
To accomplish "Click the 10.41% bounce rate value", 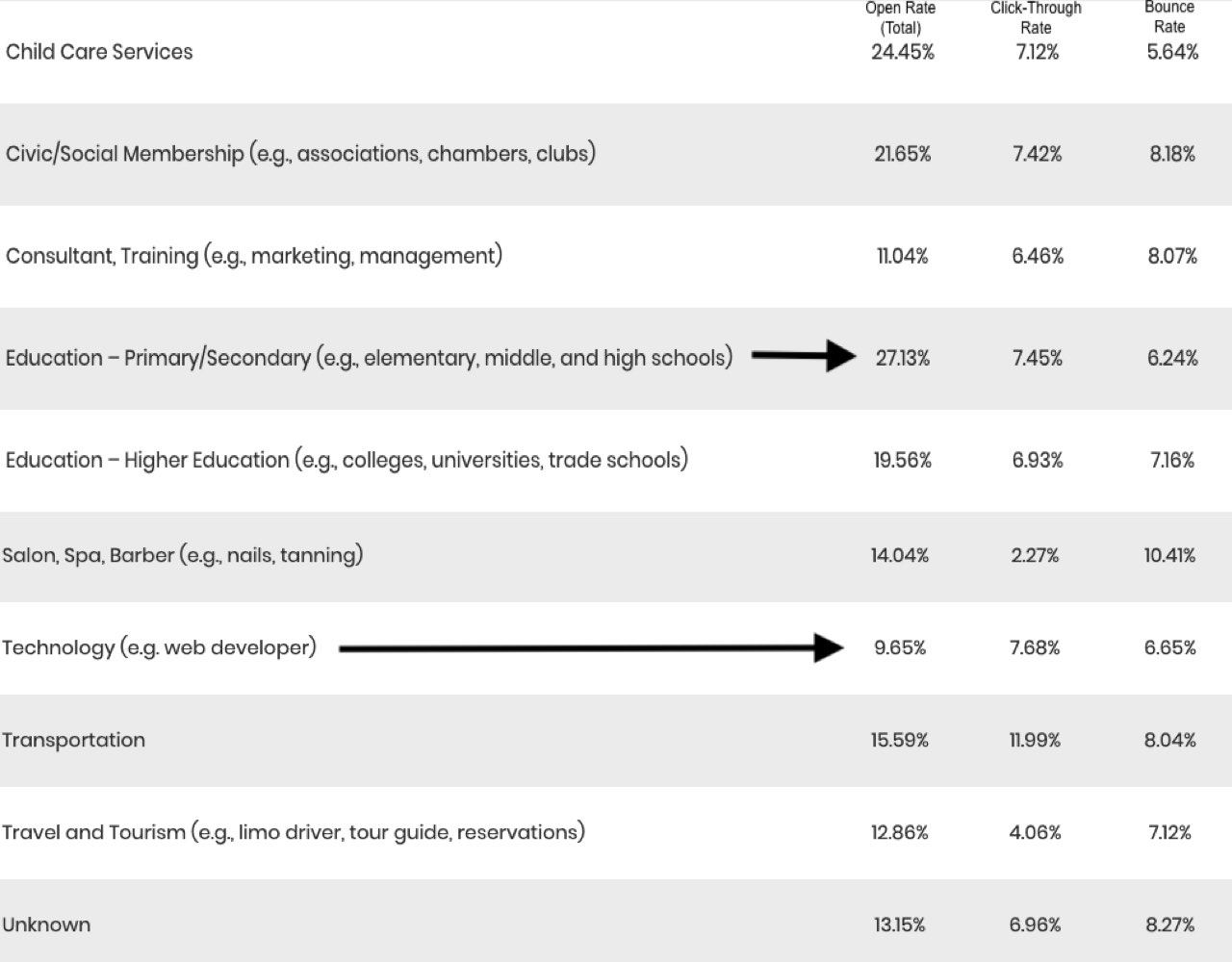I will coord(1169,556).
